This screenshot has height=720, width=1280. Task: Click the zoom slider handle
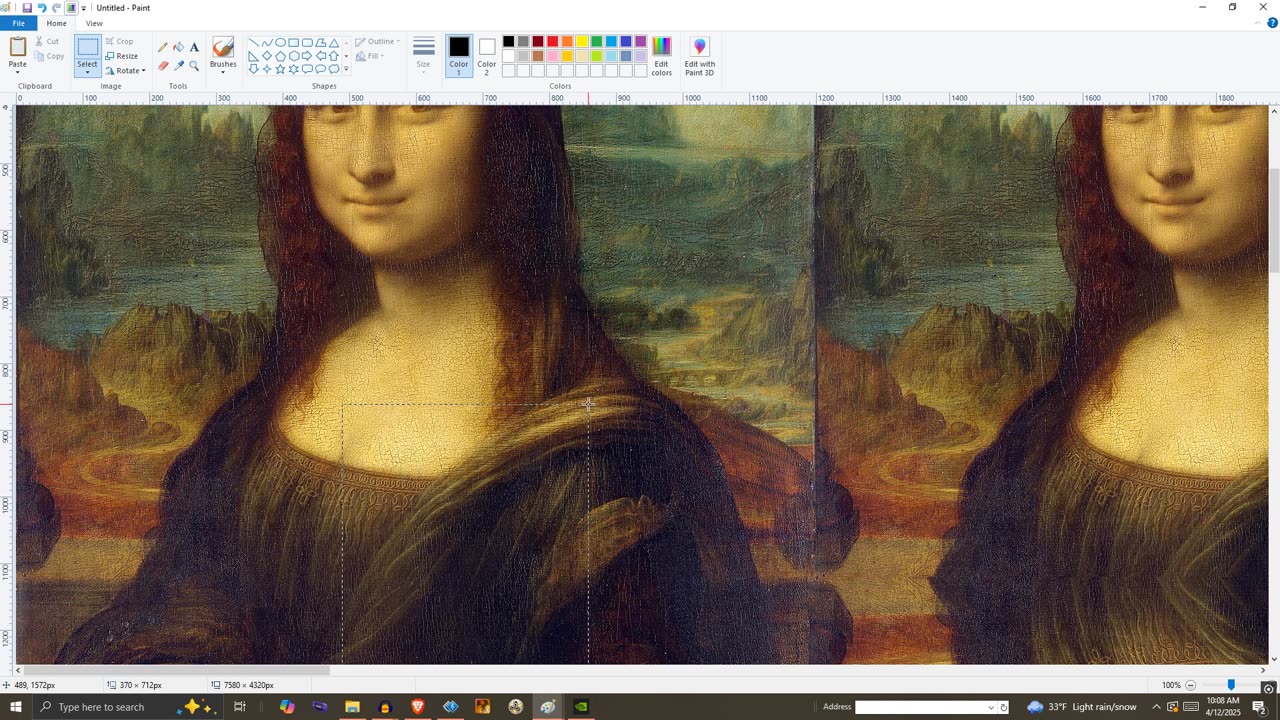(x=1231, y=685)
